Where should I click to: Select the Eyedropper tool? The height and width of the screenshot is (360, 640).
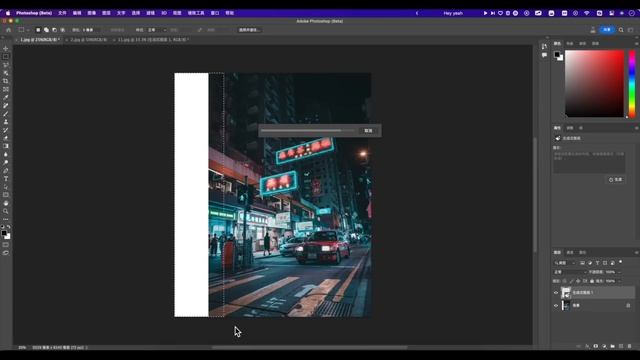click(x=6, y=98)
